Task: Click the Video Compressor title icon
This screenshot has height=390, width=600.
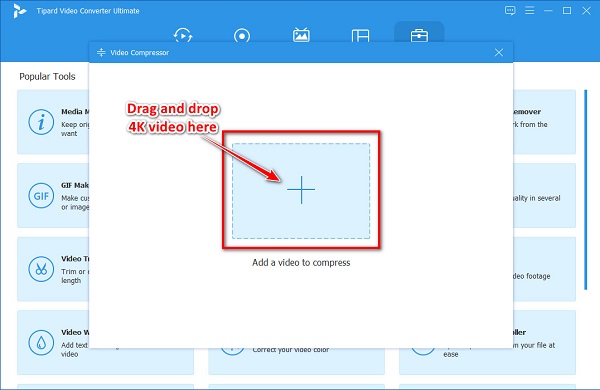Action: click(x=101, y=52)
